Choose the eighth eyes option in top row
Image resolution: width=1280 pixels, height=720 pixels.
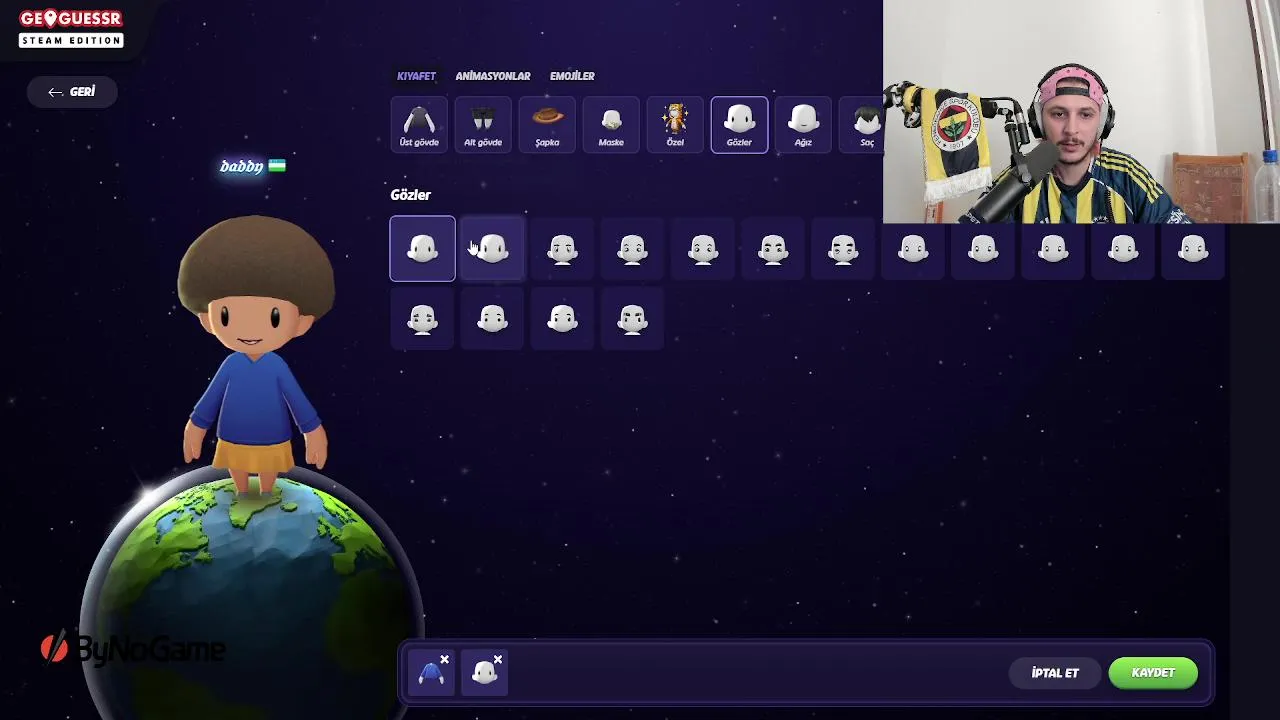(913, 248)
